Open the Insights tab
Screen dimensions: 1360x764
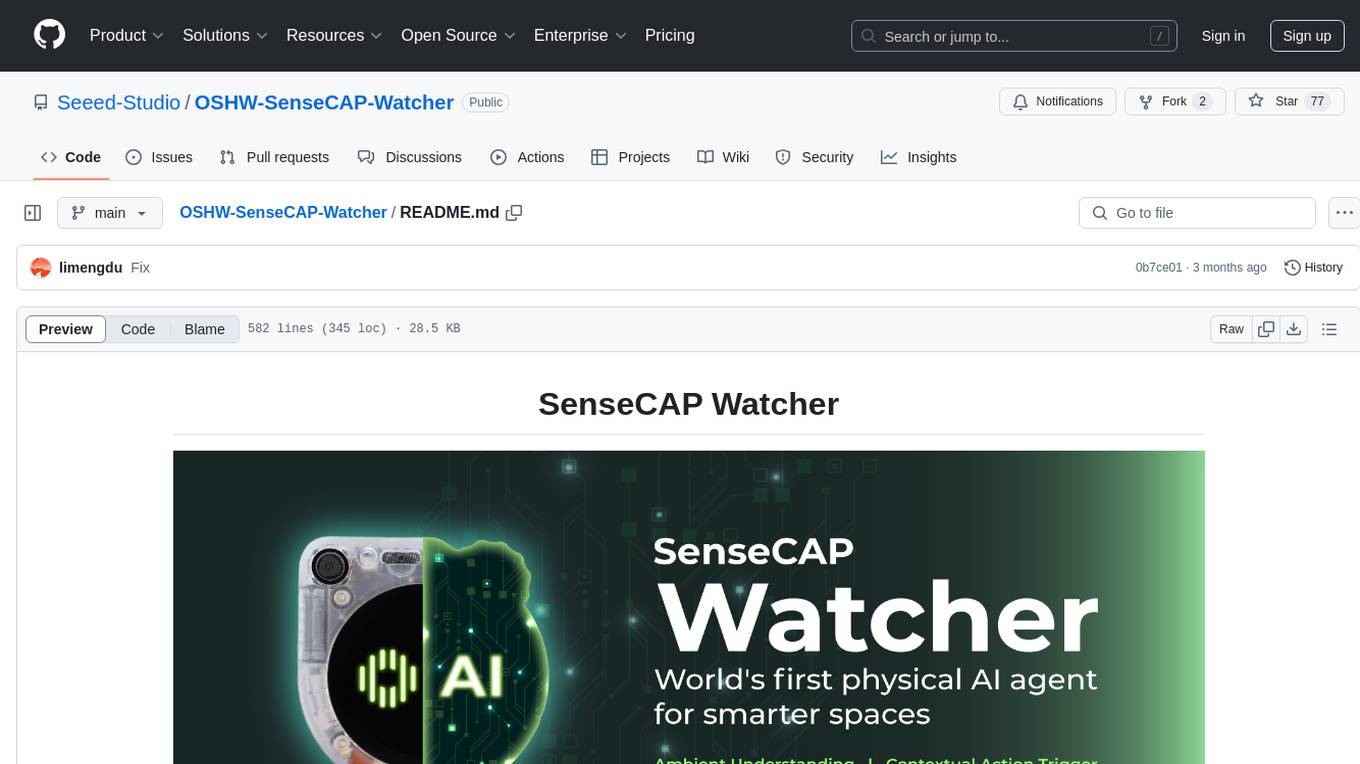(919, 157)
